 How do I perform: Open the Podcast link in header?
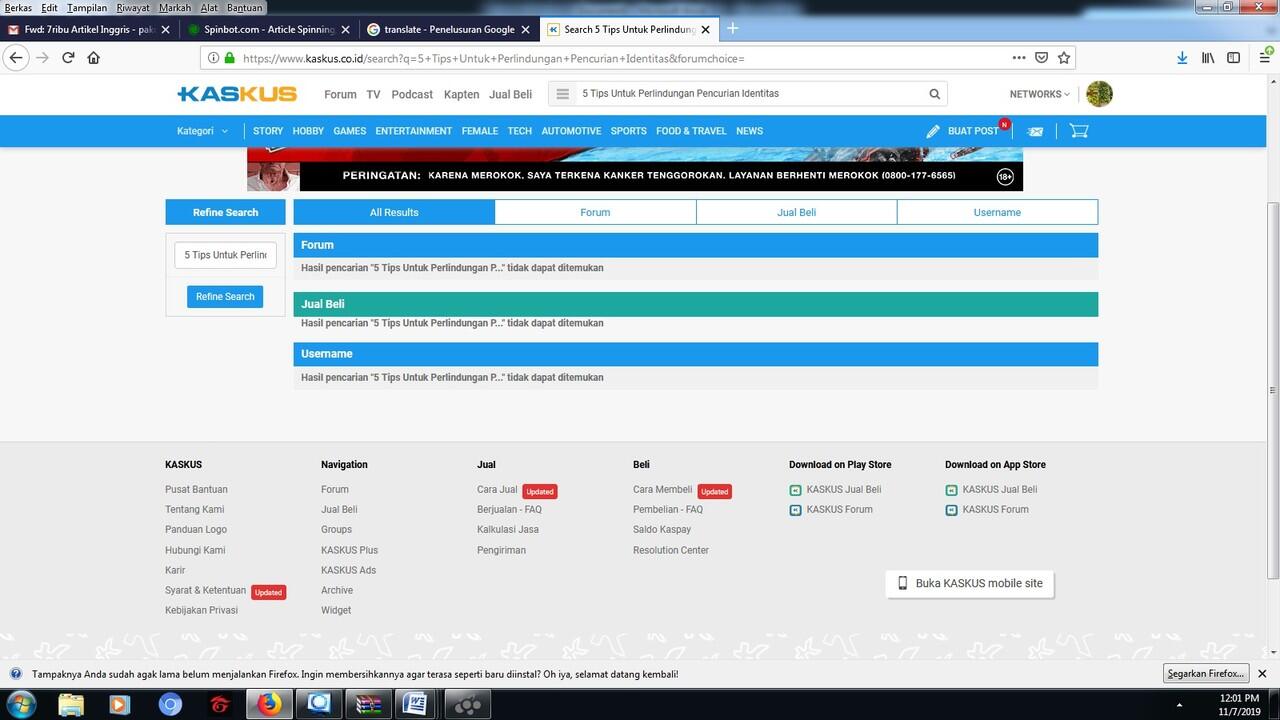tap(412, 94)
